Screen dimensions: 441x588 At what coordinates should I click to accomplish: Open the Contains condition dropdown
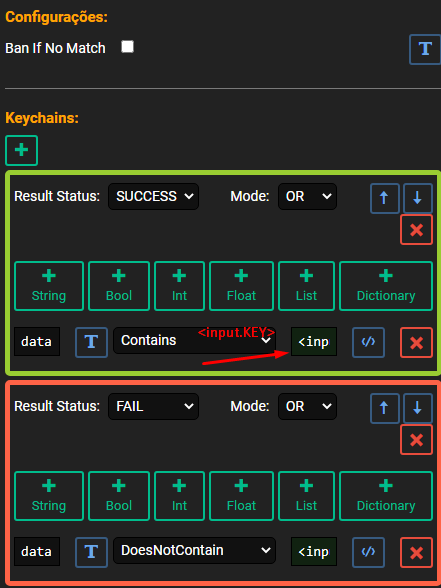click(194, 340)
